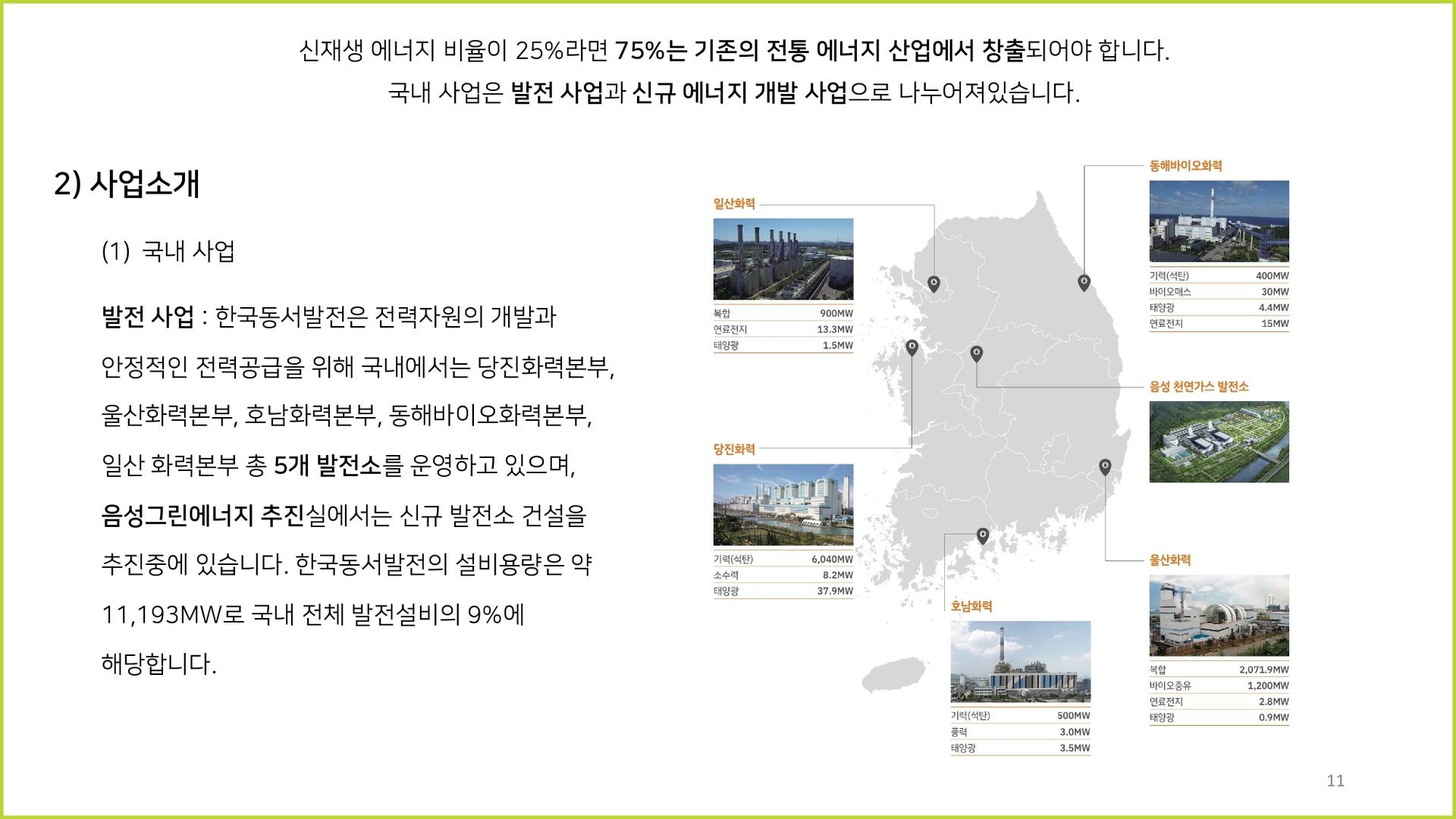Click the 900MW value under 일산화력

836,313
